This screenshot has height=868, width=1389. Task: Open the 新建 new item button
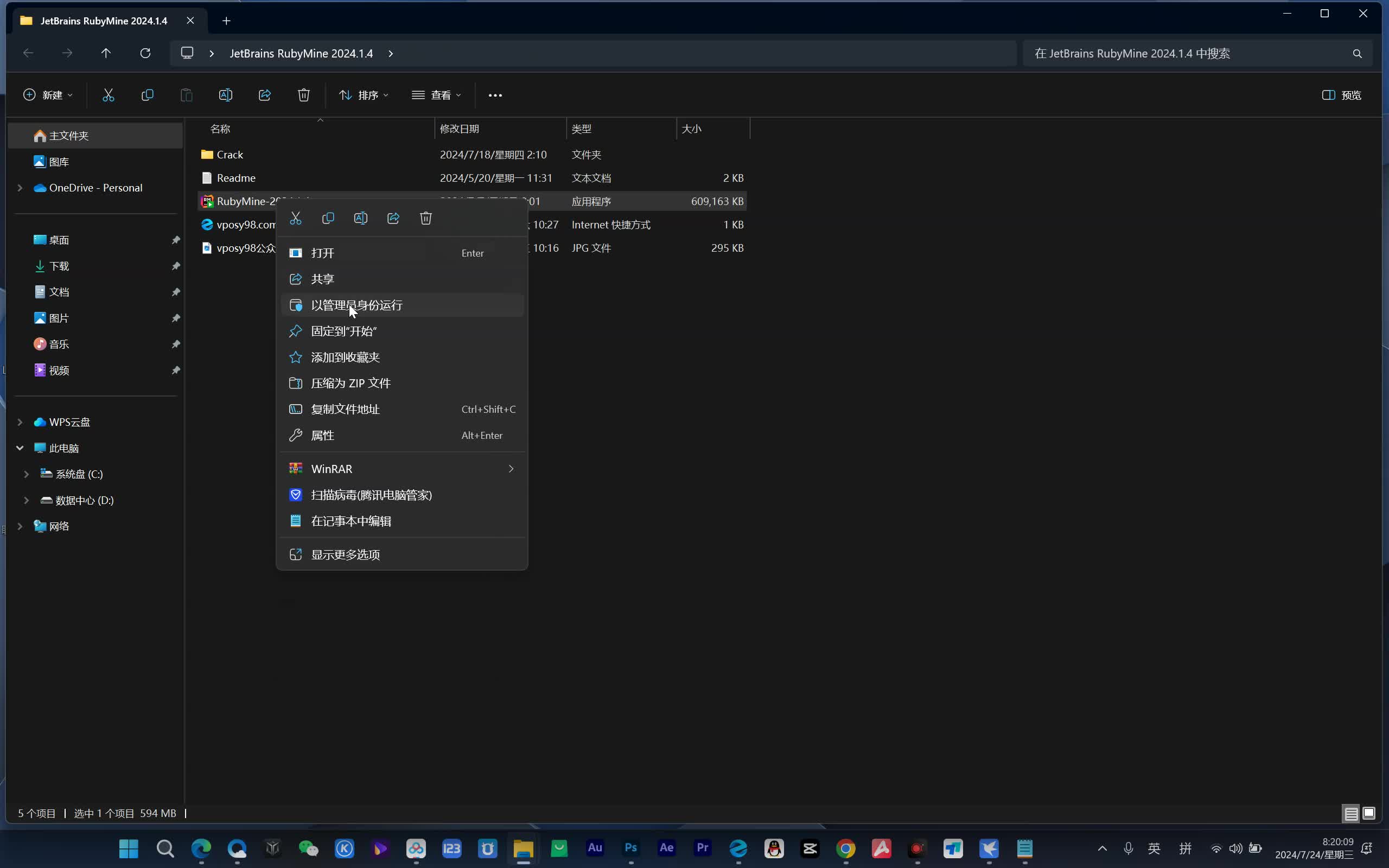coord(48,95)
